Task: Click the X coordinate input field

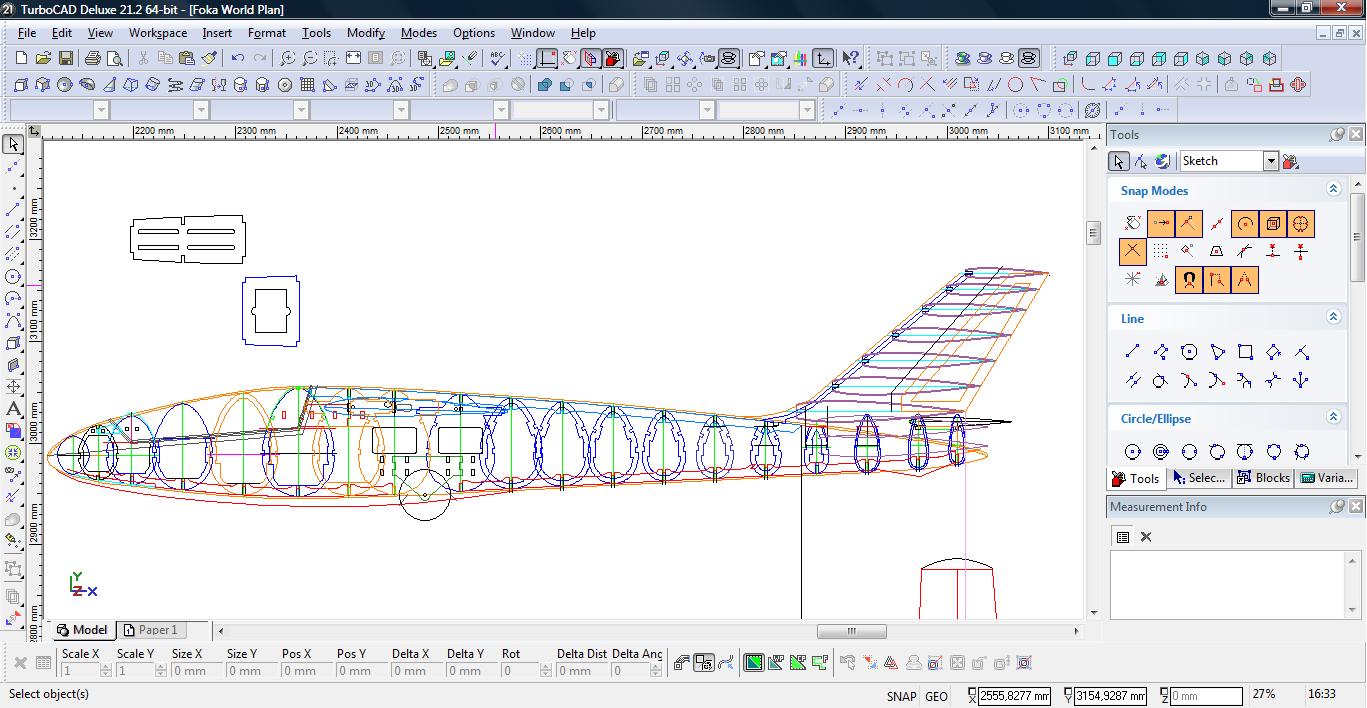Action: (x=1015, y=695)
